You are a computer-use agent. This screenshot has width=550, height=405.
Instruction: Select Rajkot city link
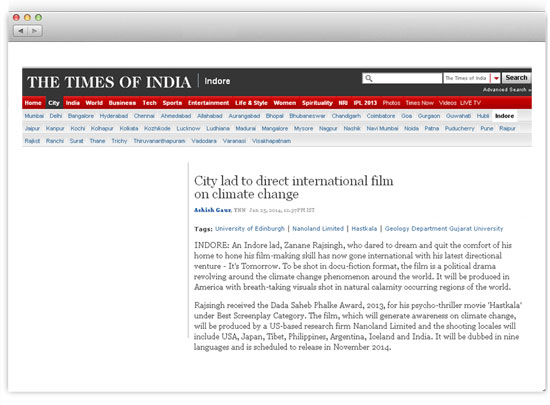[x=32, y=141]
